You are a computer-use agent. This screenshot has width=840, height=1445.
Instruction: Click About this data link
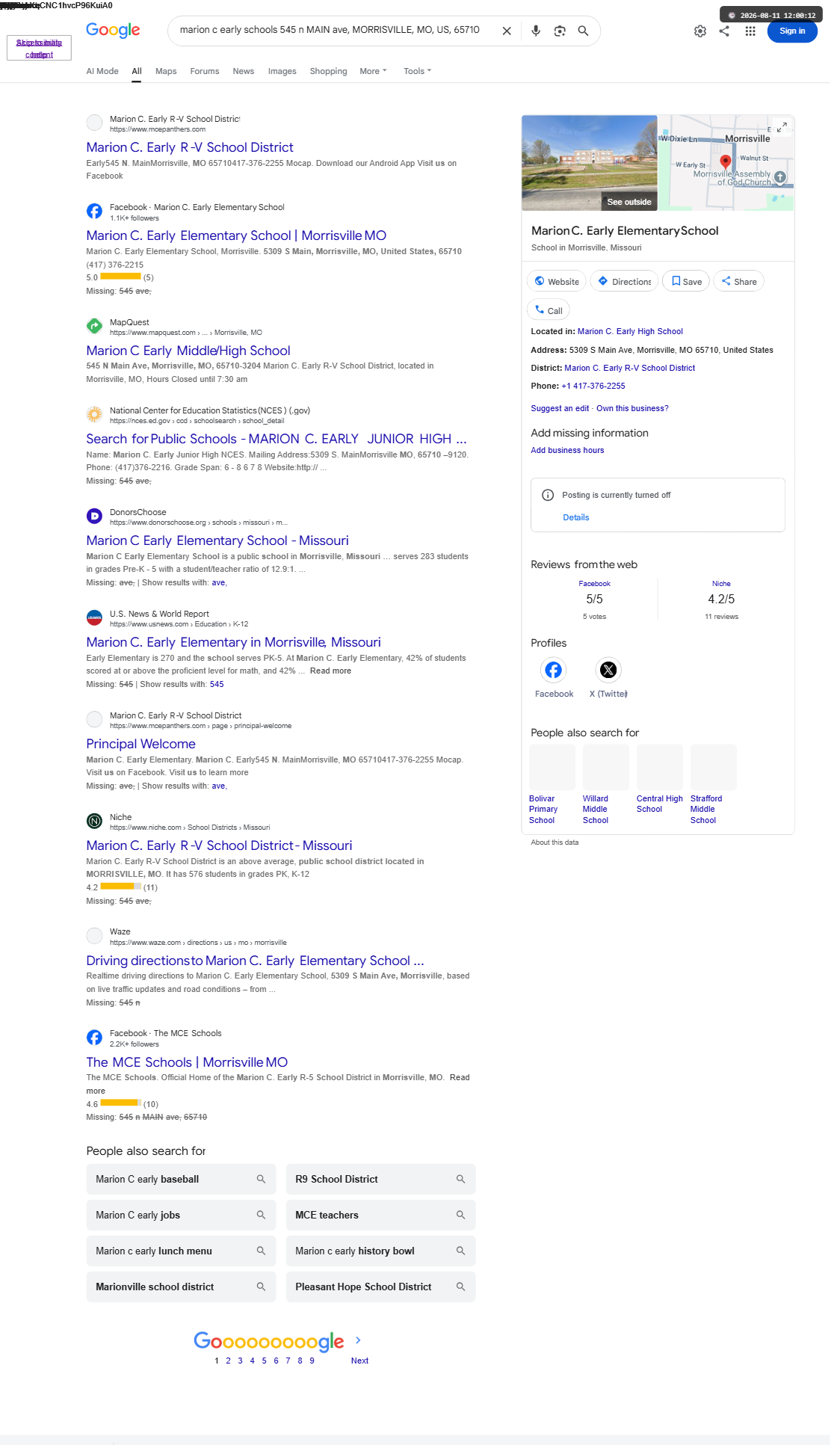coord(555,842)
